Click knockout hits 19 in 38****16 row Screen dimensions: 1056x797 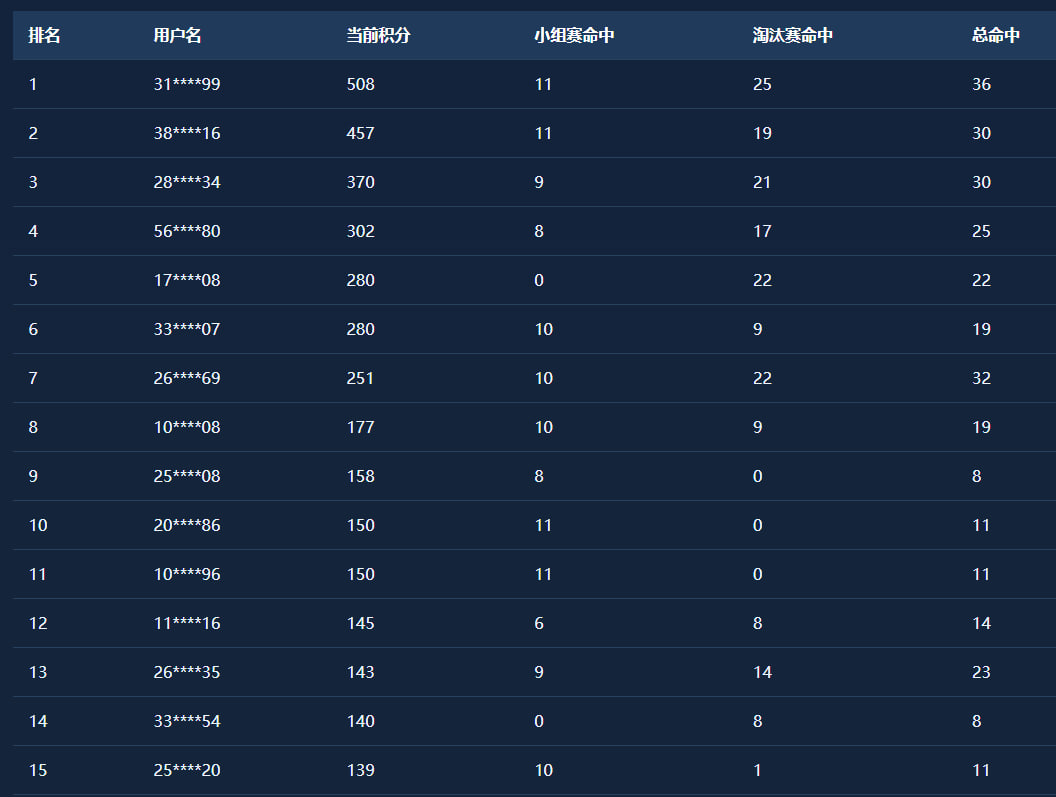762,133
